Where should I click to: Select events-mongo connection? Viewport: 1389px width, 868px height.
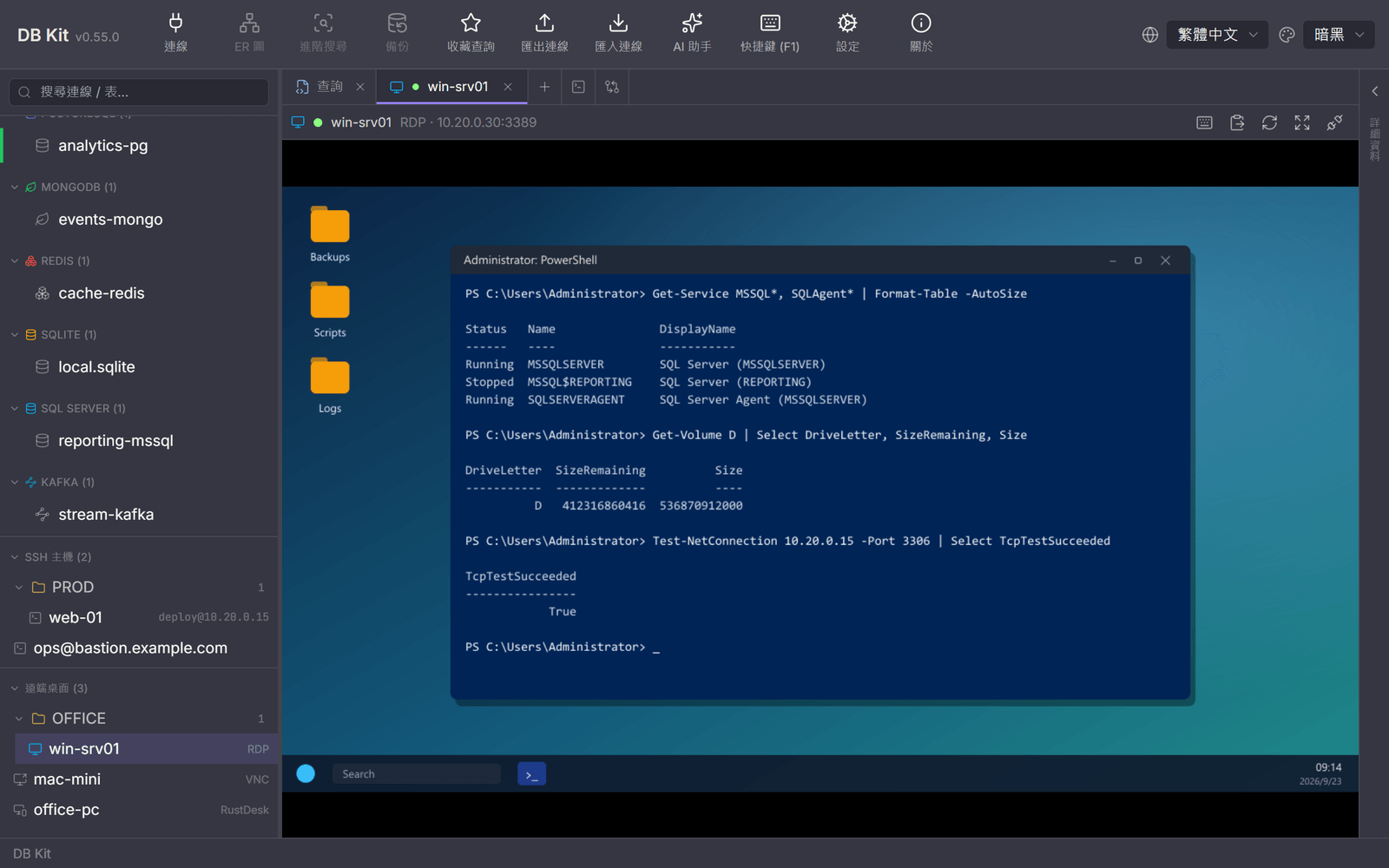coord(139,220)
